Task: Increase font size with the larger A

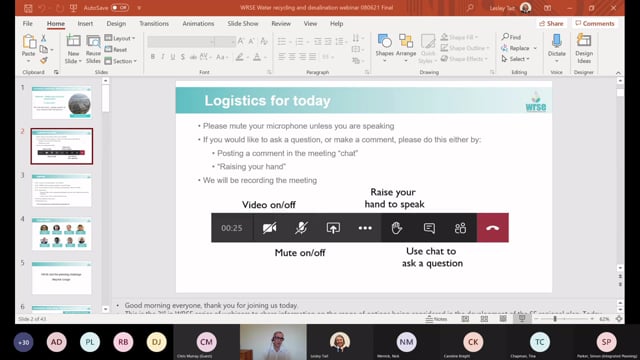Action: pyautogui.click(x=241, y=41)
